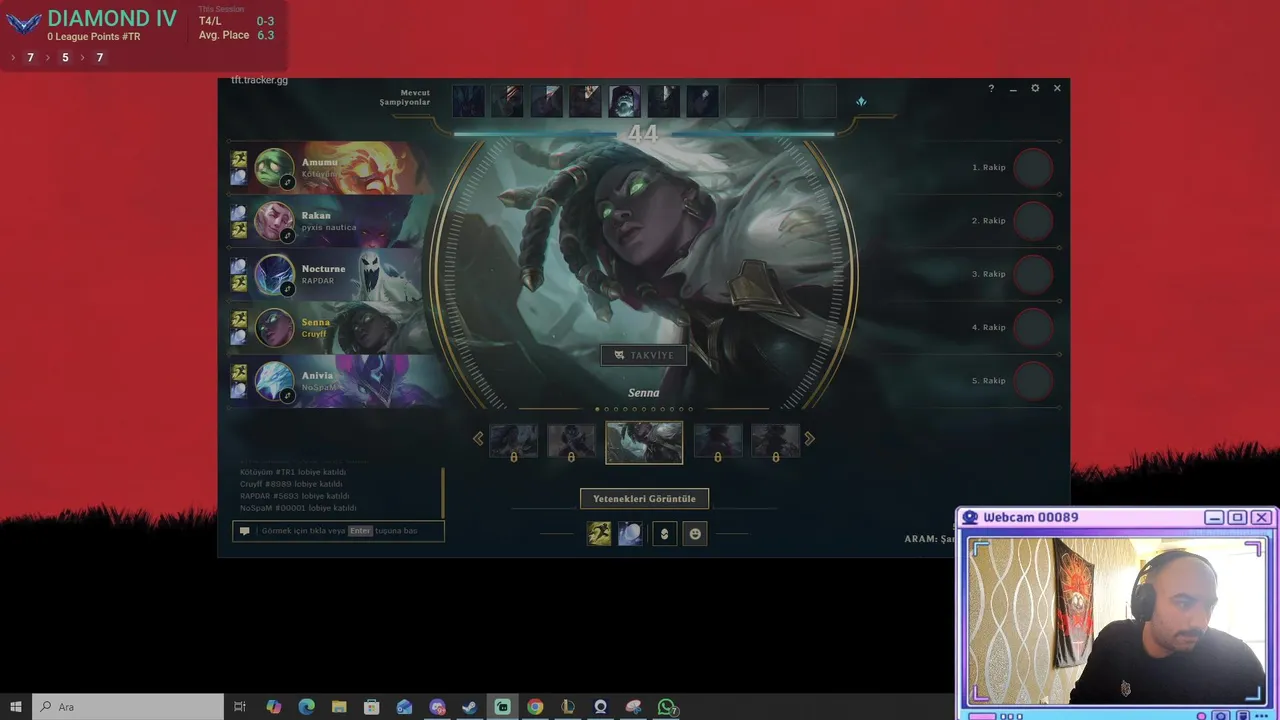Click the DIAMOND IV rank overlay
The image size is (1280, 720).
112,18
